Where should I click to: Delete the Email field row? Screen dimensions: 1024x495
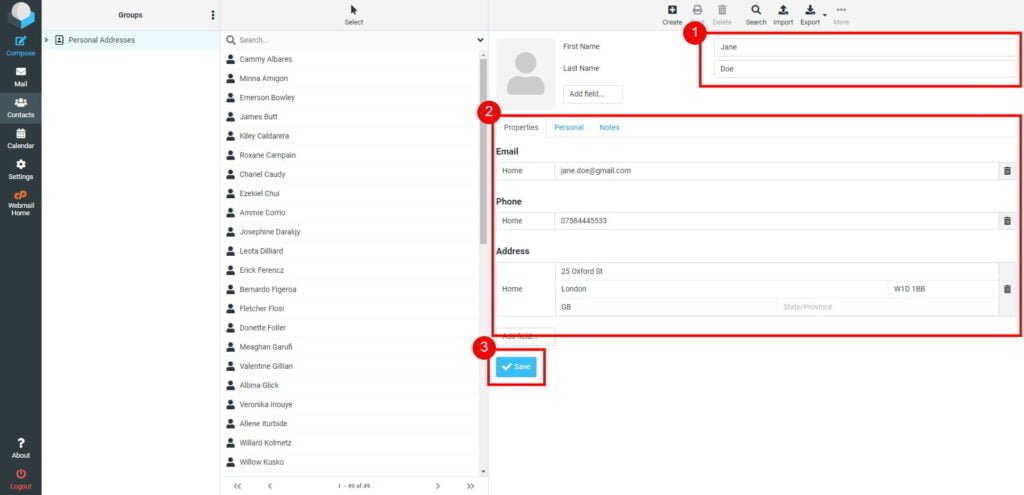click(1007, 171)
